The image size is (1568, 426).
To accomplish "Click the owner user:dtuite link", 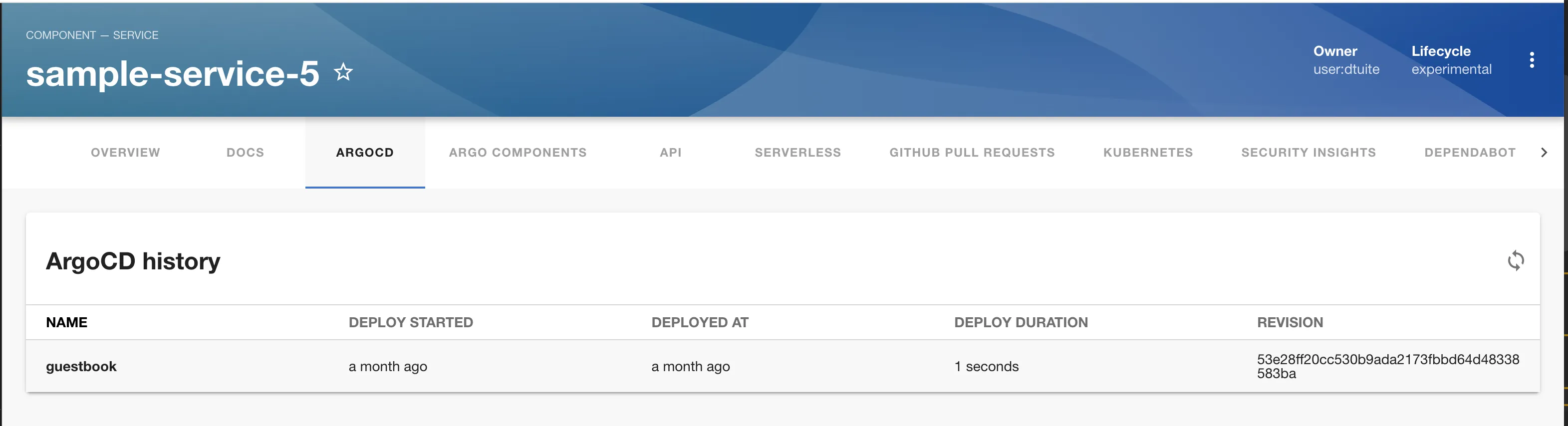I will tap(1346, 69).
